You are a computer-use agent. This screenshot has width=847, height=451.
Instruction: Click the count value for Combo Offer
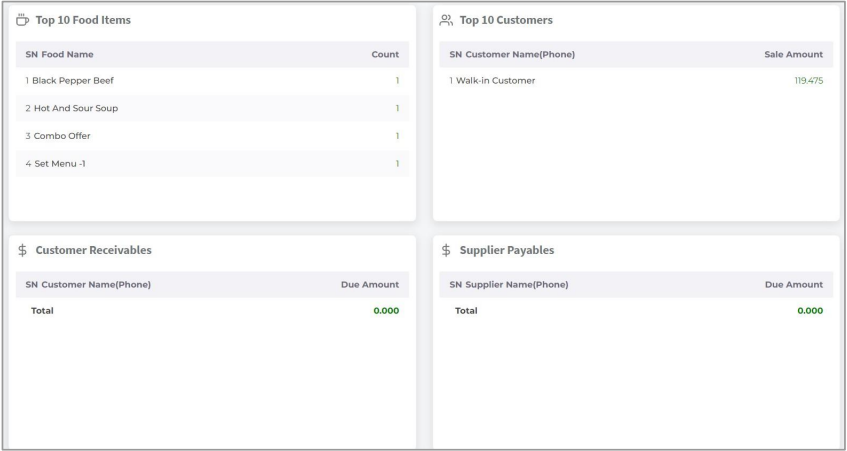pos(397,136)
